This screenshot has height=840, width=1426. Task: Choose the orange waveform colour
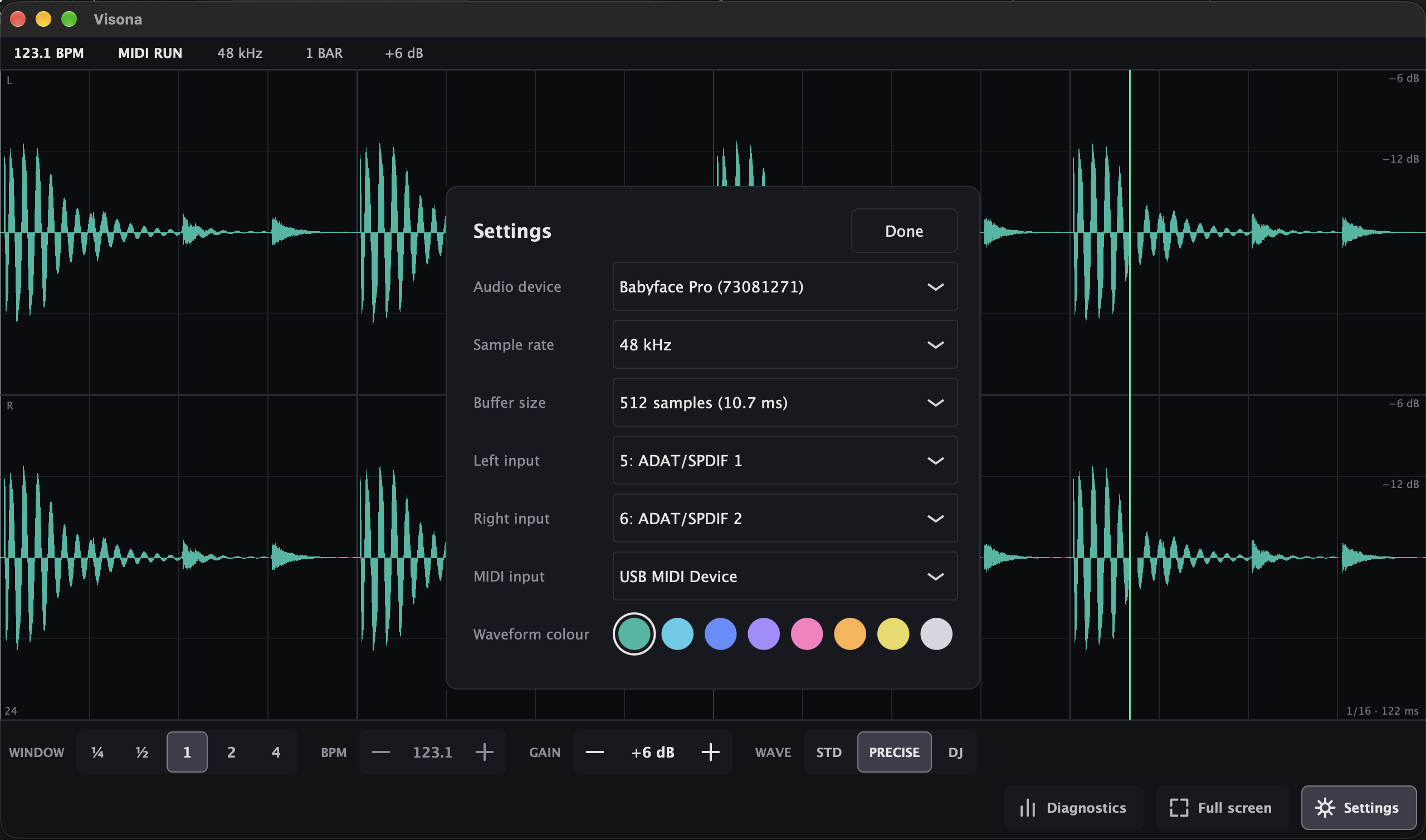[x=850, y=634]
